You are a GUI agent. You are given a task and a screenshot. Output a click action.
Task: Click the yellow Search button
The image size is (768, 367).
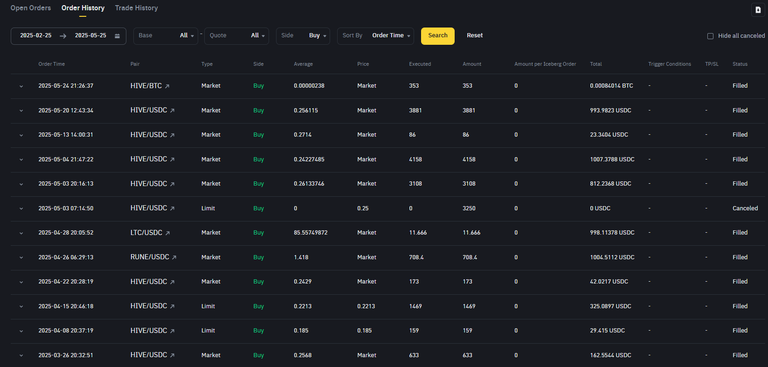point(438,36)
